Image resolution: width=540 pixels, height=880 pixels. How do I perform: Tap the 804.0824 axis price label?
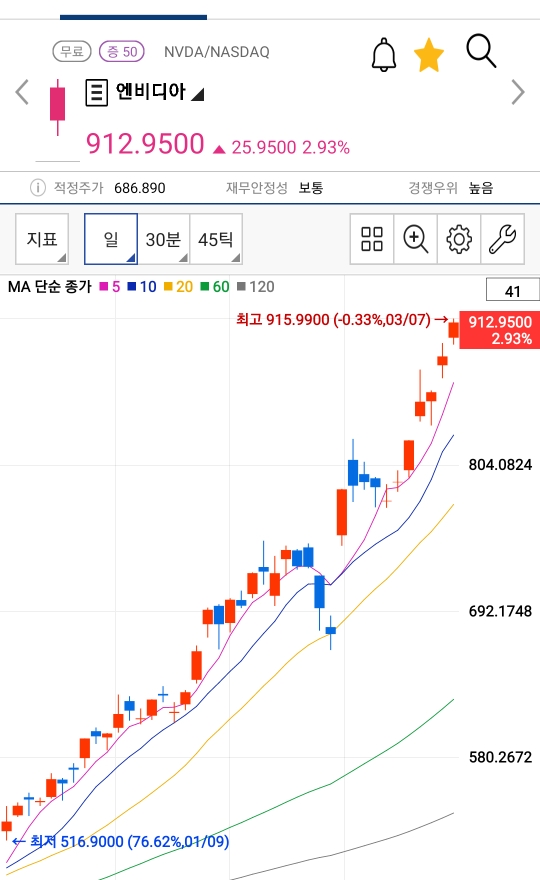click(500, 465)
